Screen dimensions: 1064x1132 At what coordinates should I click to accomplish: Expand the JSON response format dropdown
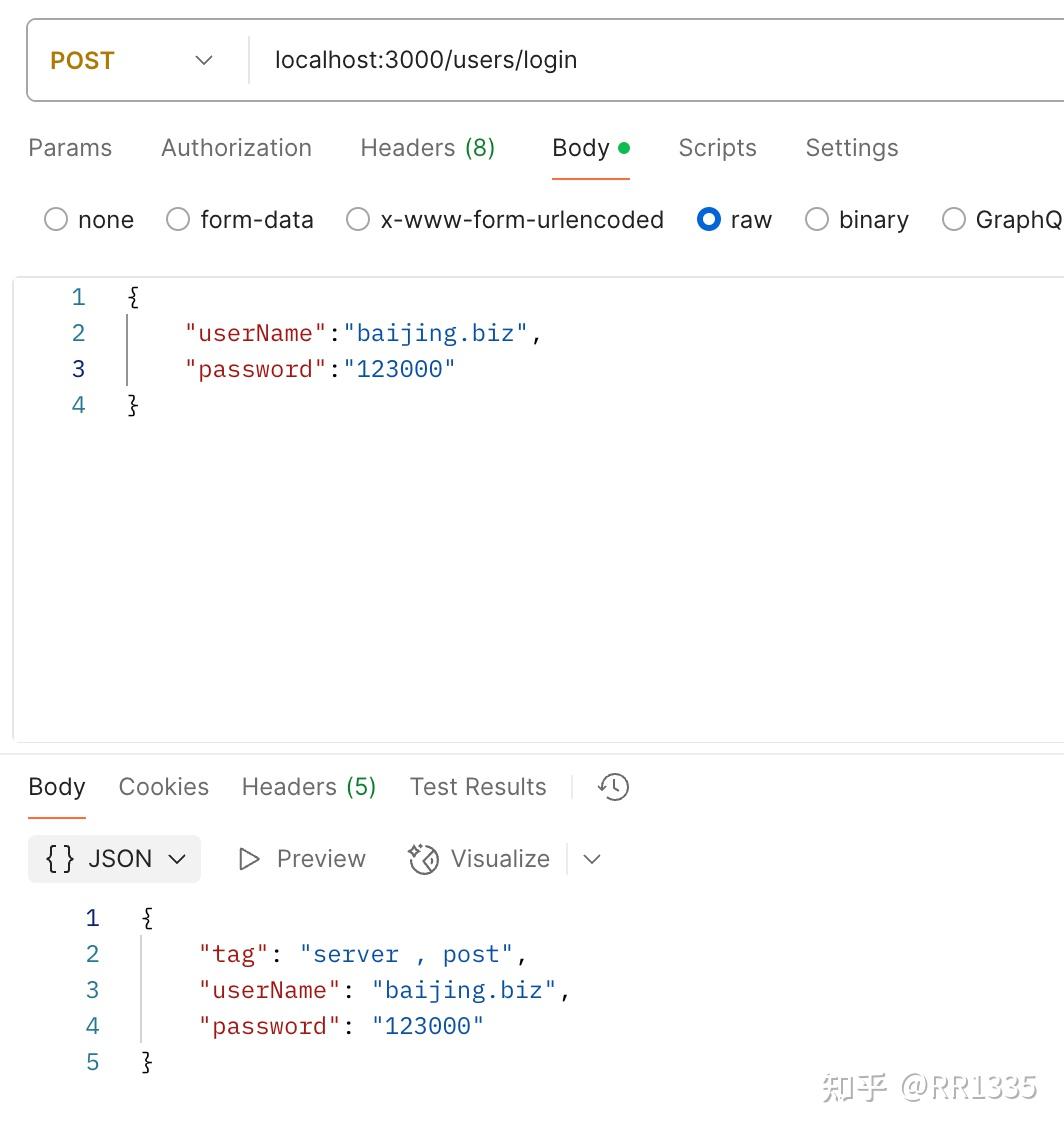177,859
